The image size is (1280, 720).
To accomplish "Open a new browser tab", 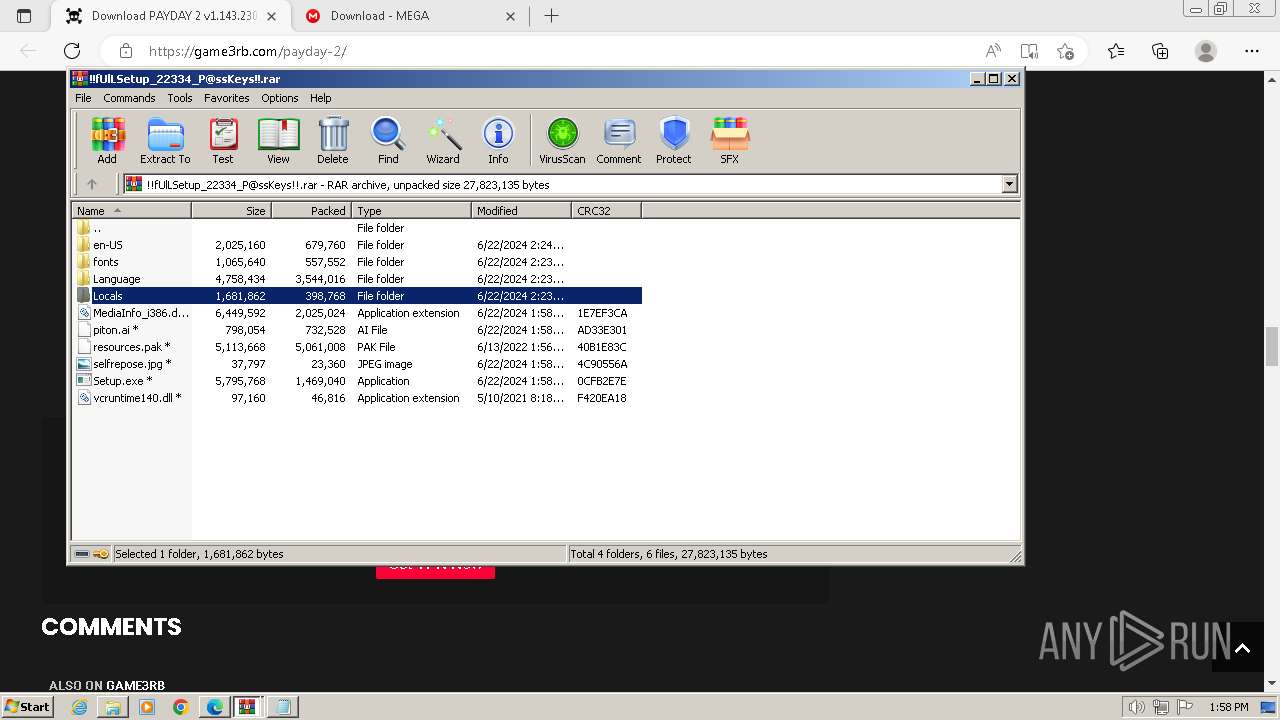I will (551, 16).
